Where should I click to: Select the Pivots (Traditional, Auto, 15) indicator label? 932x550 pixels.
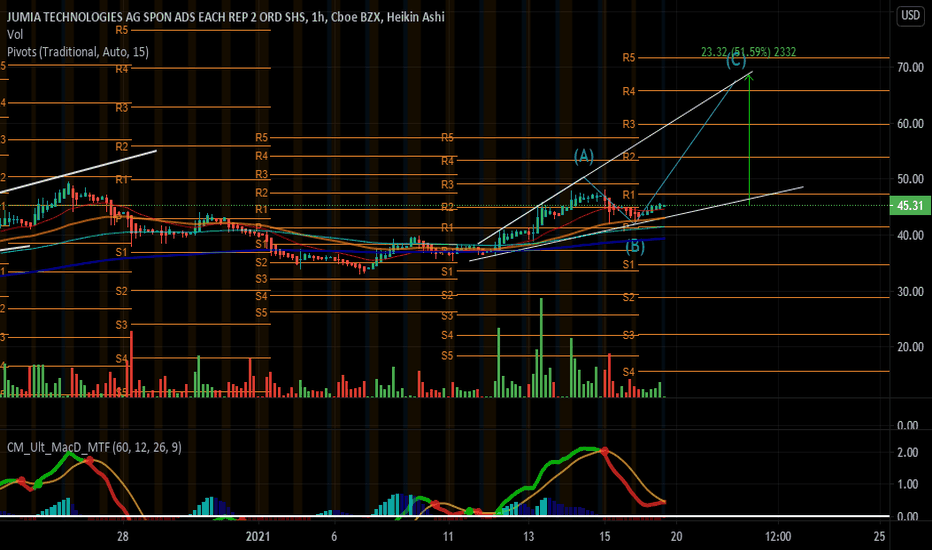[78, 52]
